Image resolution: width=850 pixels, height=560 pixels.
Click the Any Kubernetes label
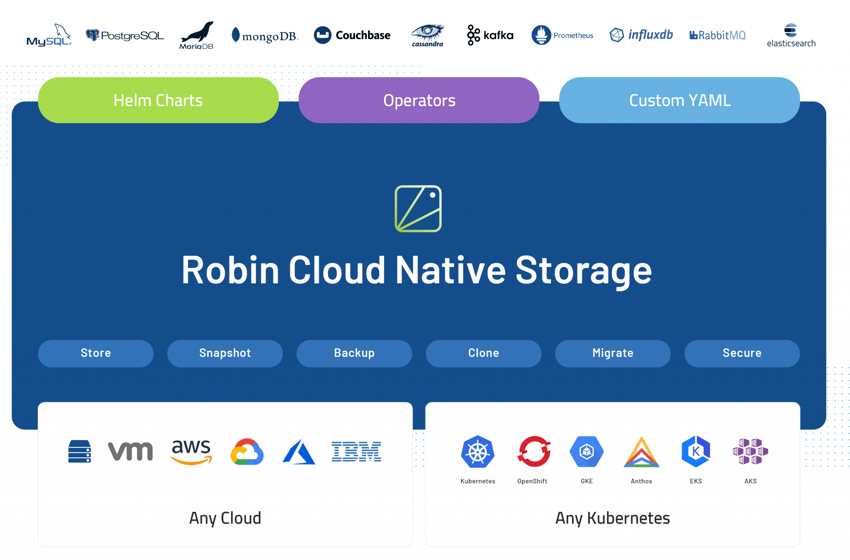pyautogui.click(x=613, y=518)
